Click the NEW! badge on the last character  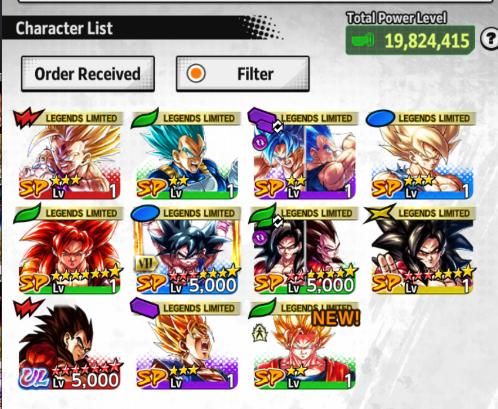(x=336, y=318)
